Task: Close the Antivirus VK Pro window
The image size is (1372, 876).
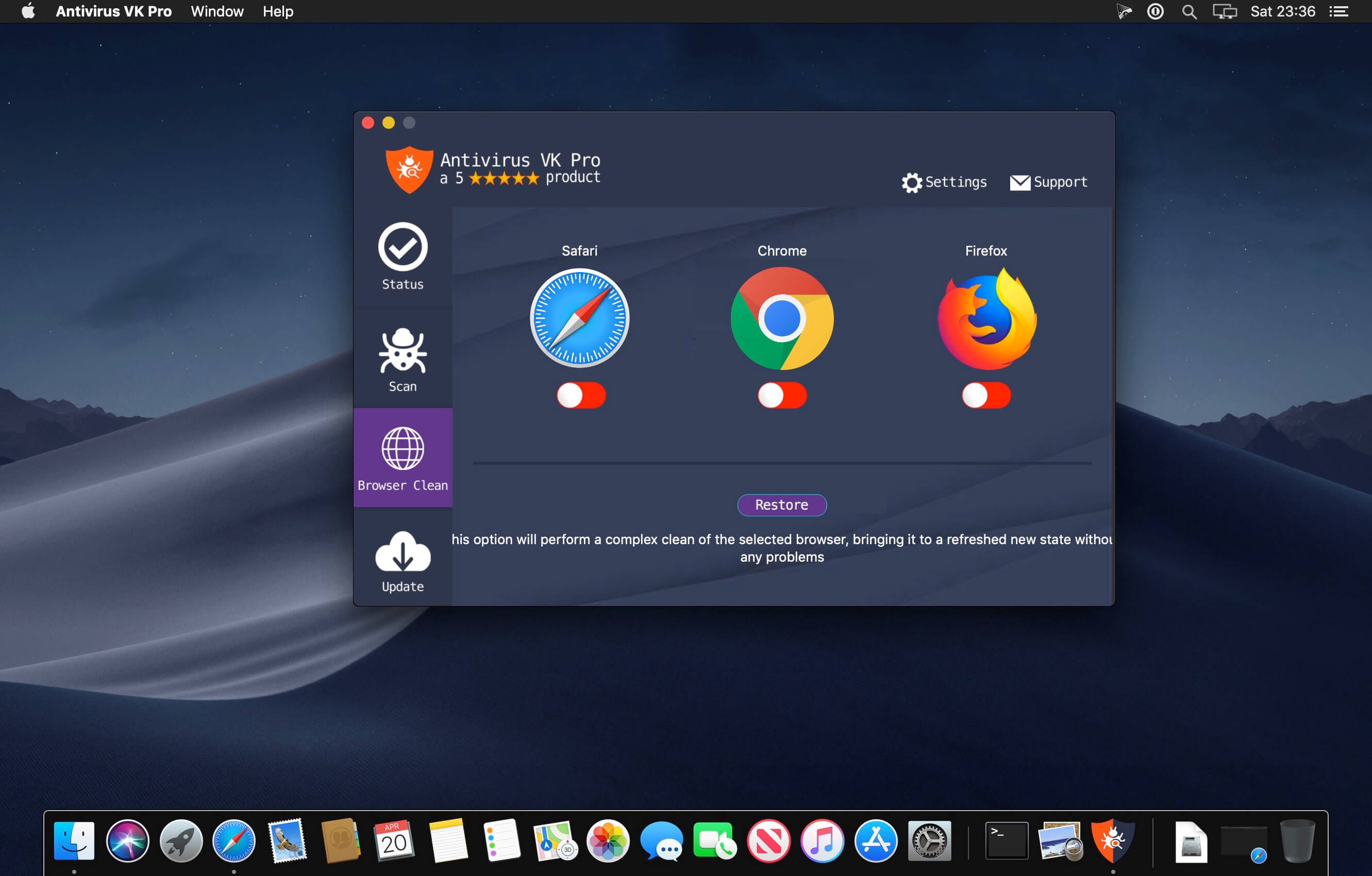Action: click(x=368, y=123)
